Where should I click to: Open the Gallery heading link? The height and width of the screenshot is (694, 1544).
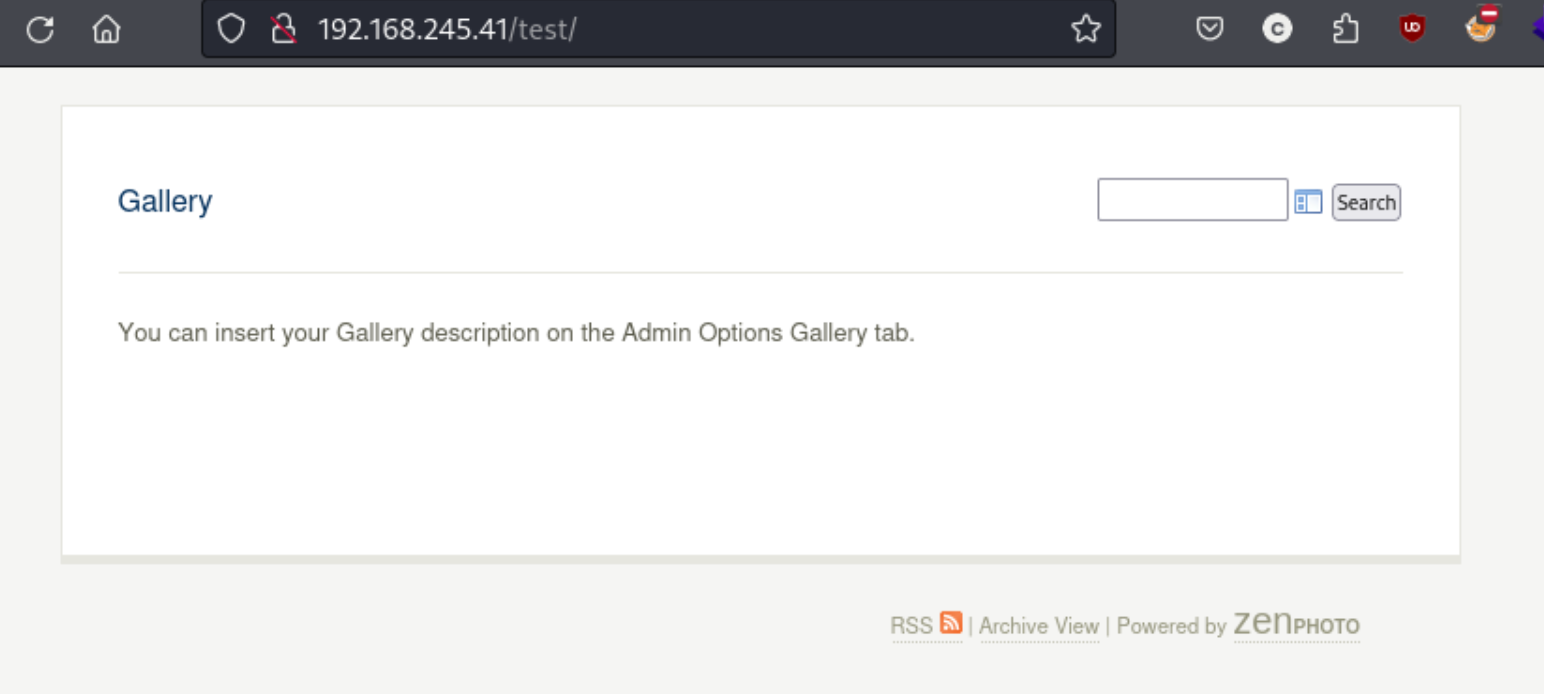pos(165,201)
